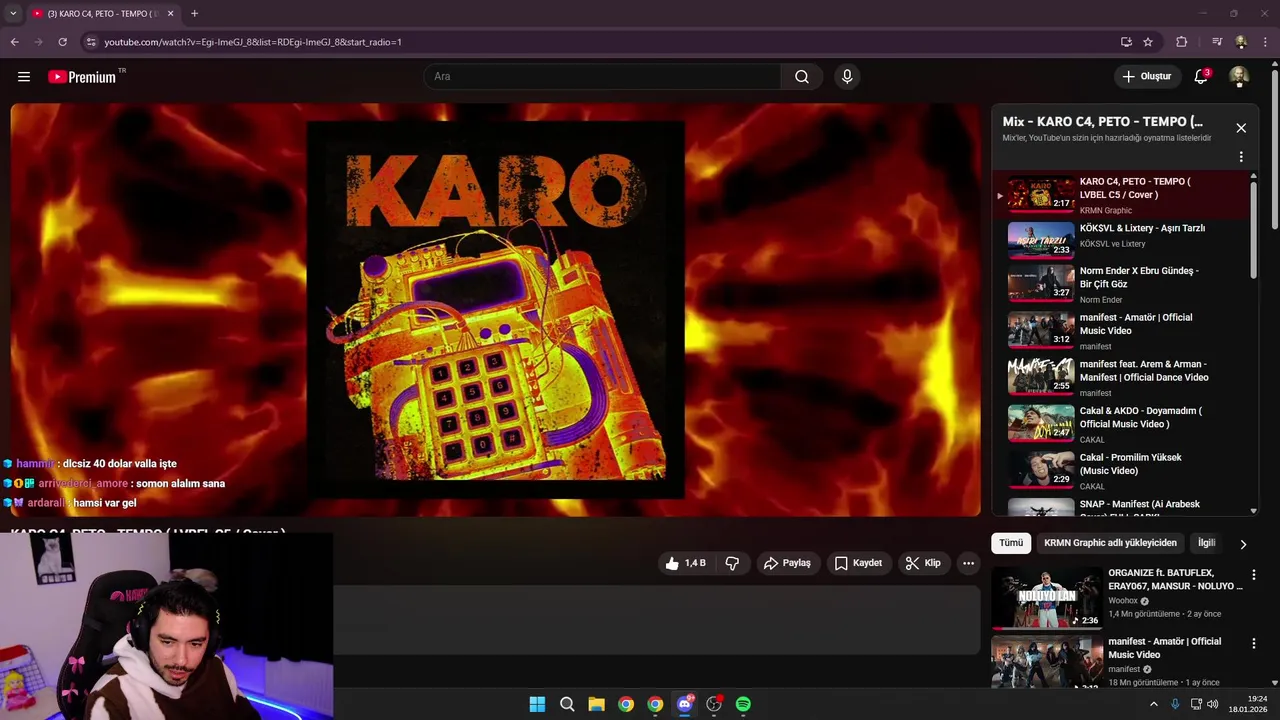Reload the YouTube page

pyautogui.click(x=62, y=42)
